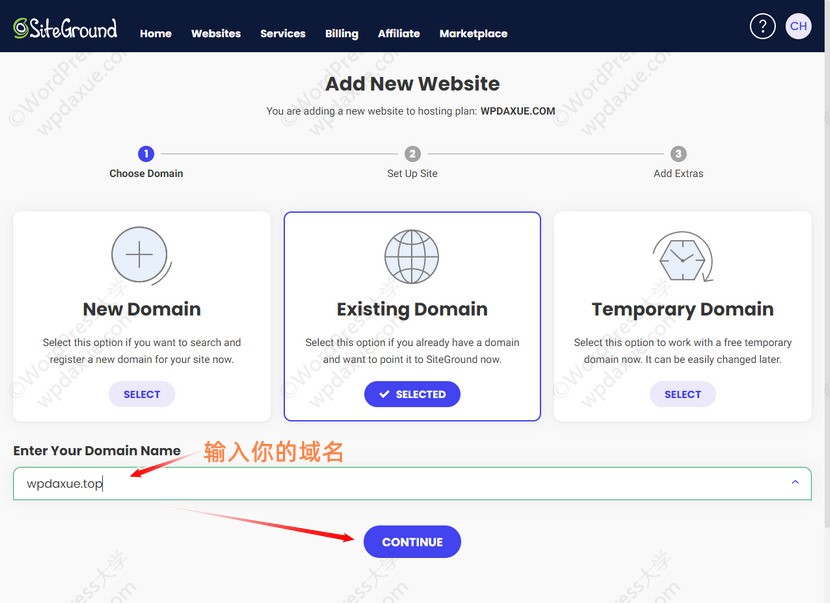Go to the Home menu
Viewport: 830px width, 603px height.
[x=156, y=33]
